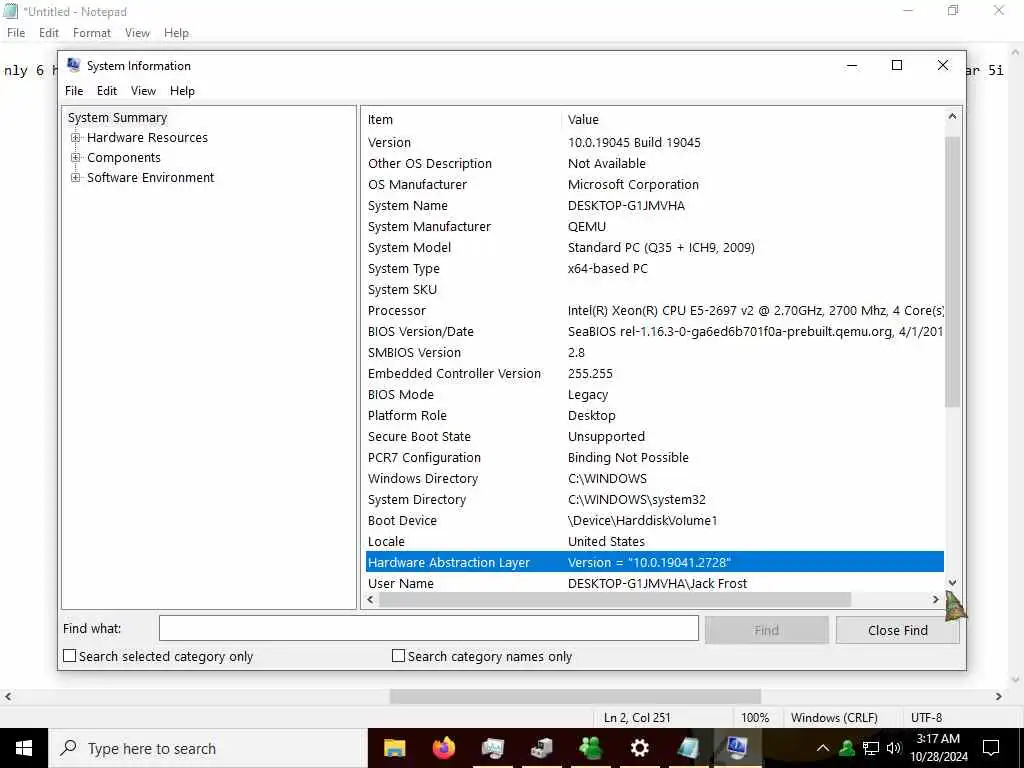
Task: Click the details list scroll-down arrow
Action: pos(952,583)
